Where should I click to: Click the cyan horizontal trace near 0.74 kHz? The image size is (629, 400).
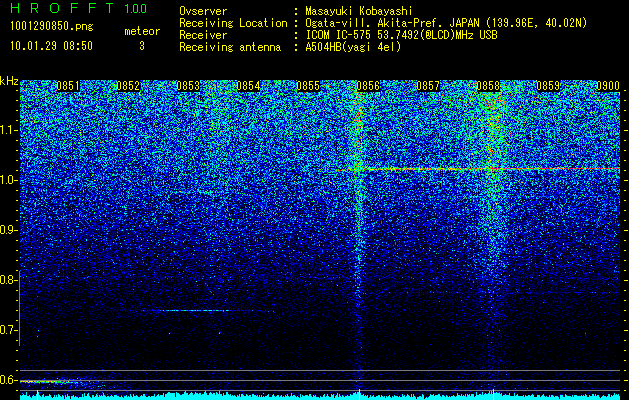[x=197, y=311]
